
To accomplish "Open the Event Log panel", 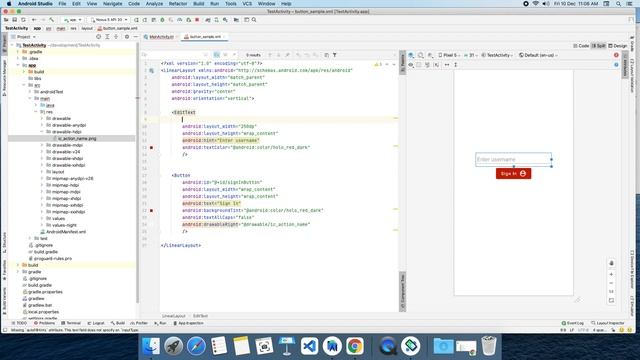I will coord(573,323).
